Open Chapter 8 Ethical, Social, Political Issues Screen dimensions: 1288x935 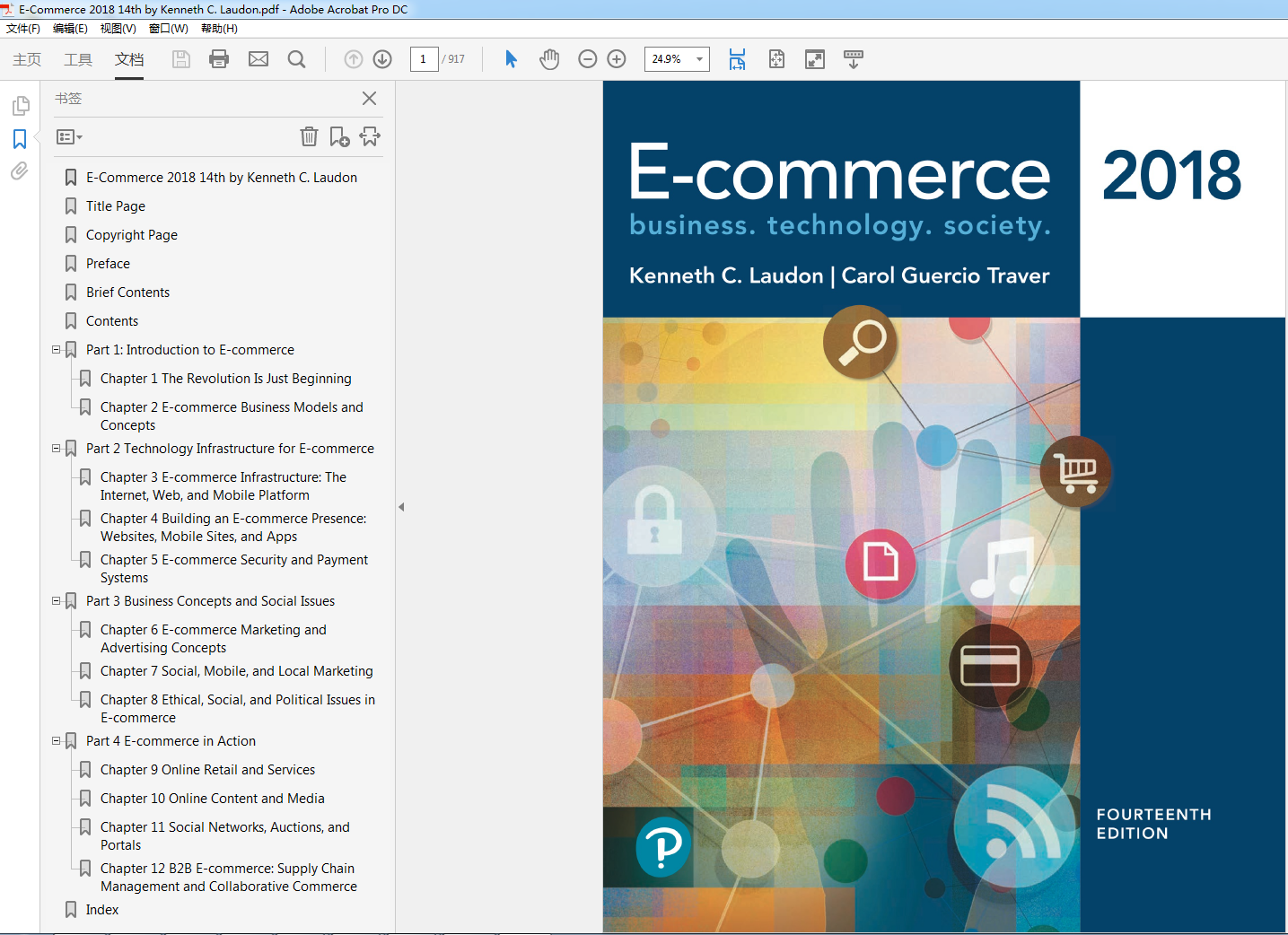[238, 709]
